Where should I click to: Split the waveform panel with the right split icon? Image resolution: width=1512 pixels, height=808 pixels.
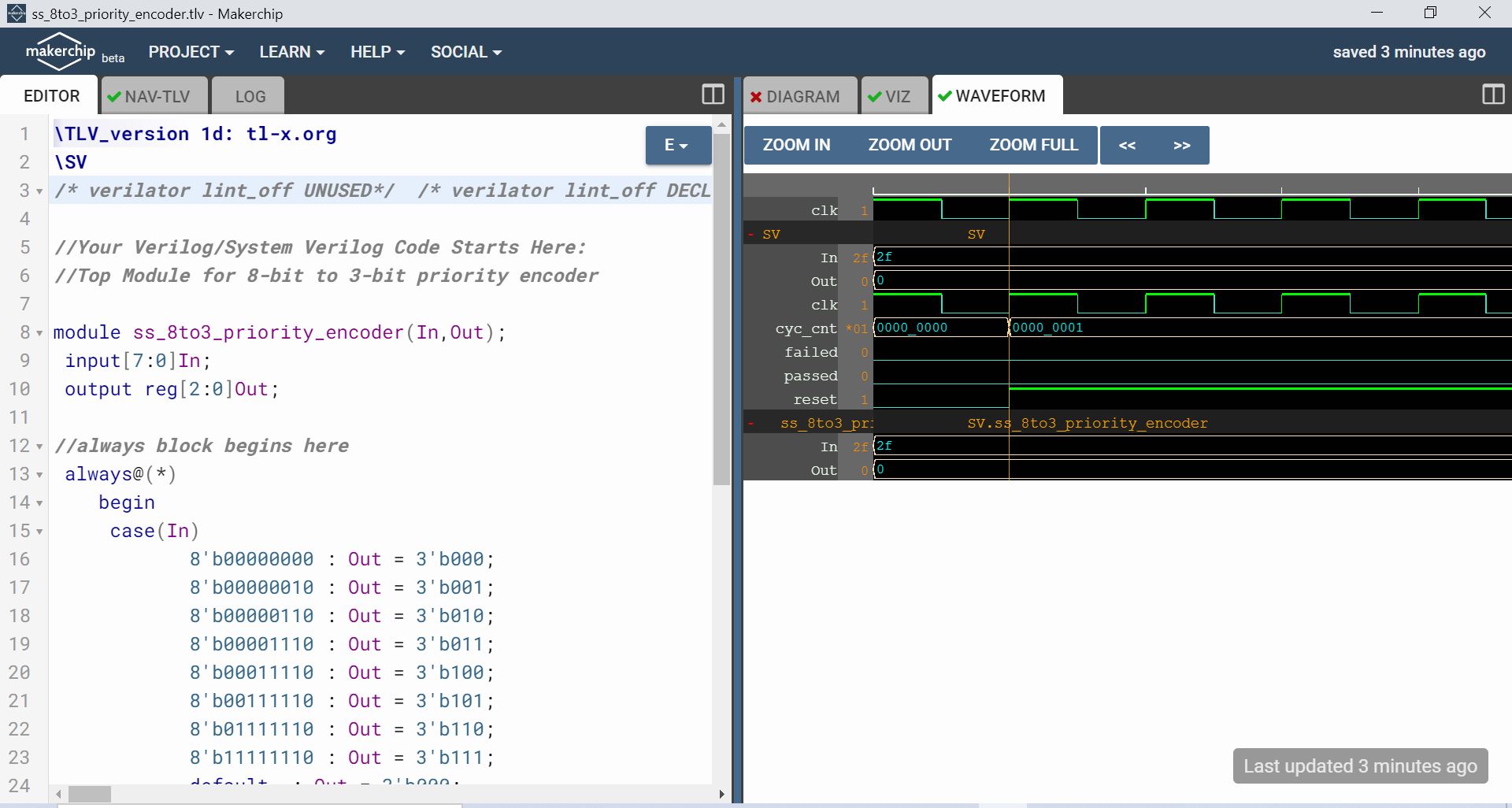pyautogui.click(x=1492, y=95)
